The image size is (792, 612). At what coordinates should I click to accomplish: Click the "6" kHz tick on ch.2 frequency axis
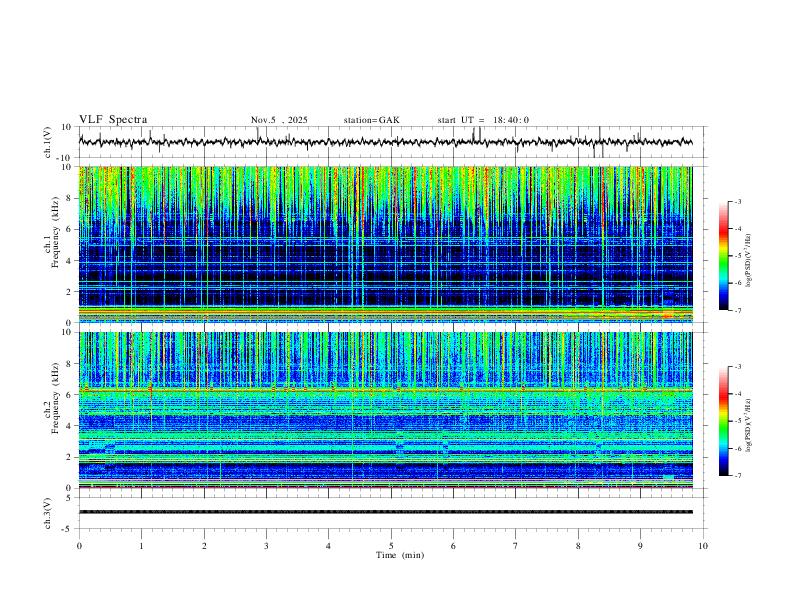[x=70, y=395]
